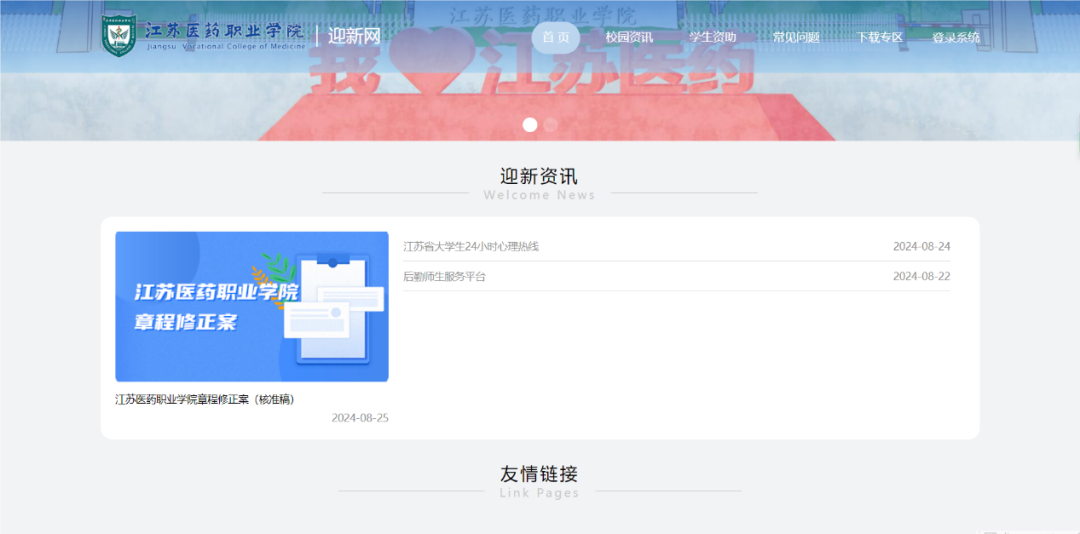Go to the 首页 nav tab
Screen dimensions: 1080x534
click(555, 38)
